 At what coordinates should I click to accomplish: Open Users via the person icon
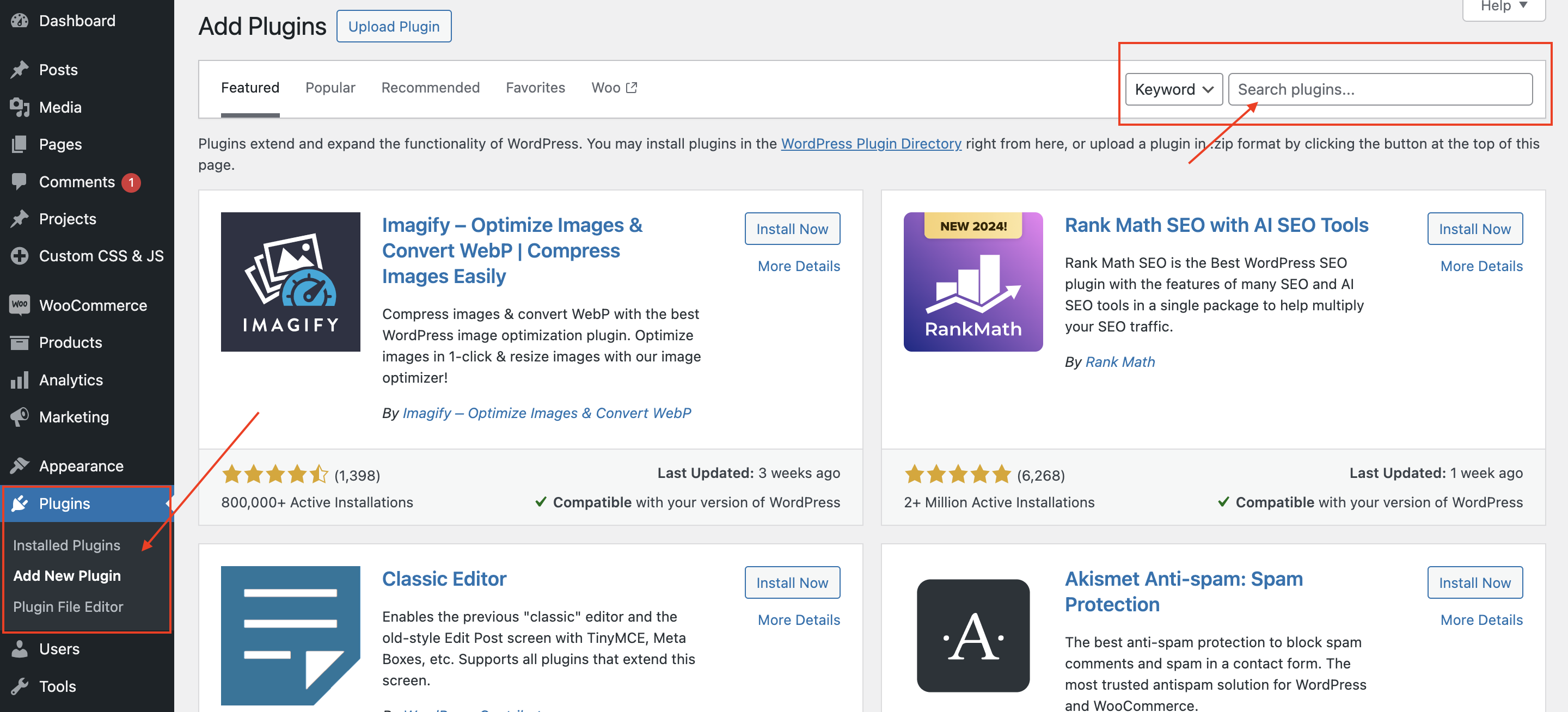pos(20,648)
